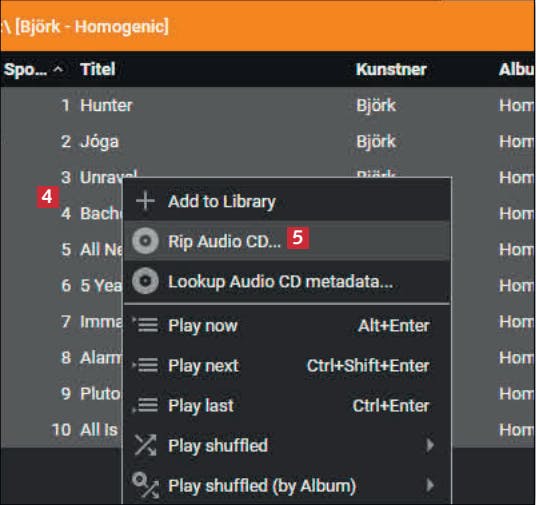This screenshot has width=536, height=505.
Task: Click the shuffle arrows icon for Play shuffled
Action: 145,445
